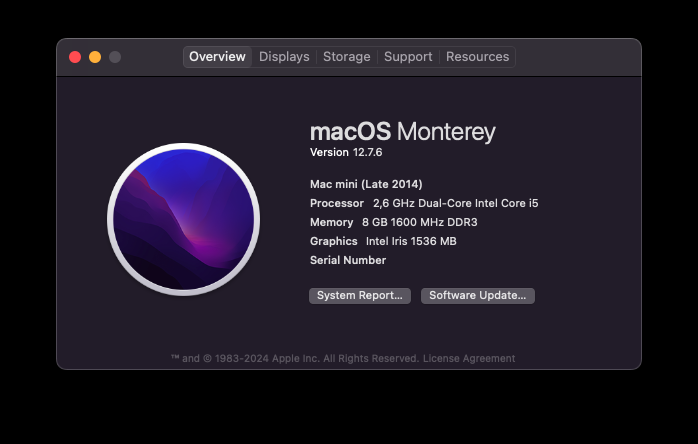Close the About This Mac window

point(75,57)
